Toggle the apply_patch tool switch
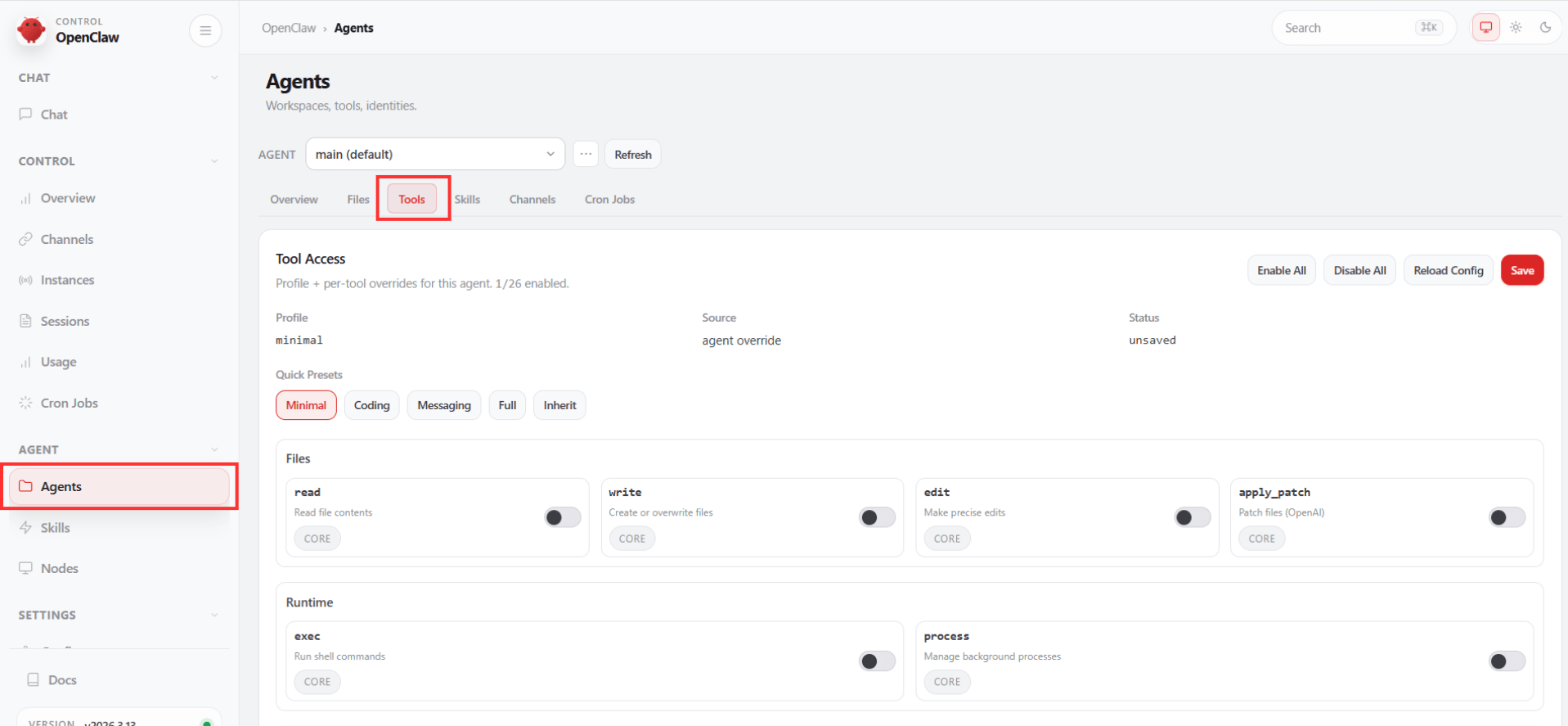1568x726 pixels. (1506, 517)
